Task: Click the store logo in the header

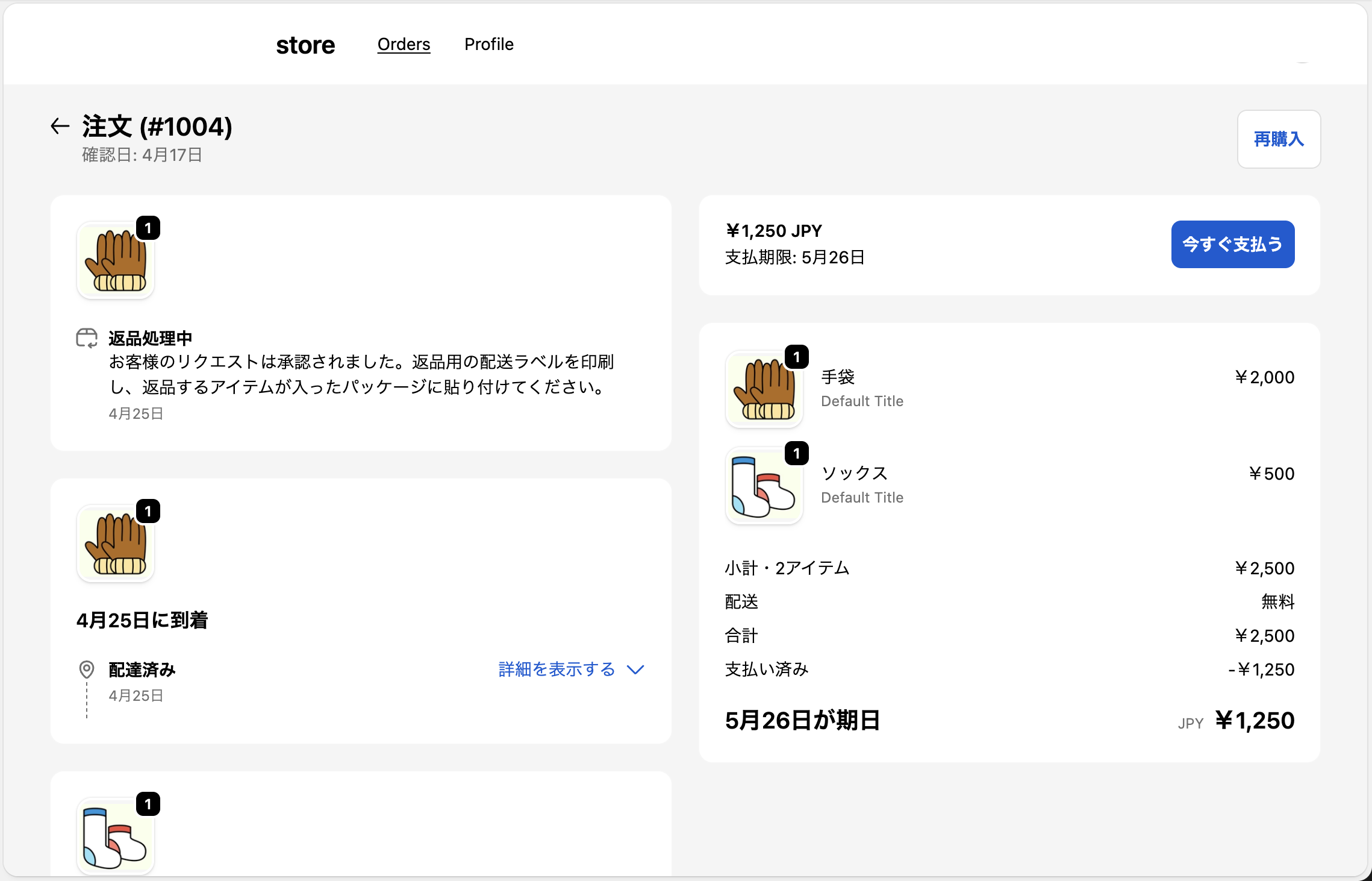Action: tap(305, 44)
